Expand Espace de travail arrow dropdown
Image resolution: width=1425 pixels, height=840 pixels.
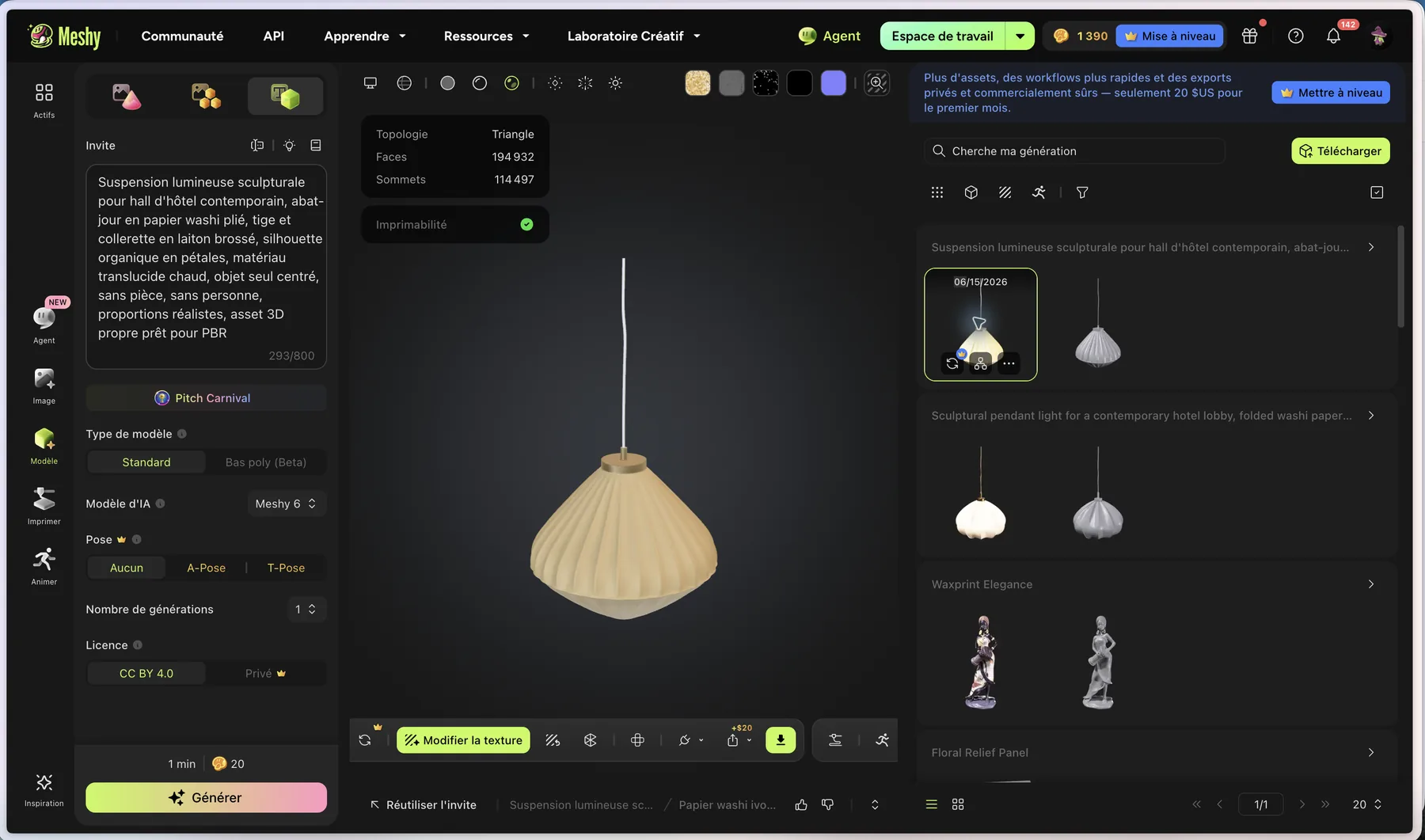point(1020,36)
